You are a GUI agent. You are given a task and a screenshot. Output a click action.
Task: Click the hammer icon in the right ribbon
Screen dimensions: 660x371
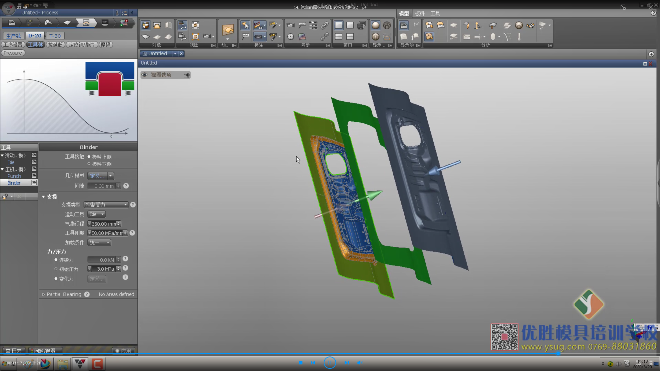coord(492,25)
